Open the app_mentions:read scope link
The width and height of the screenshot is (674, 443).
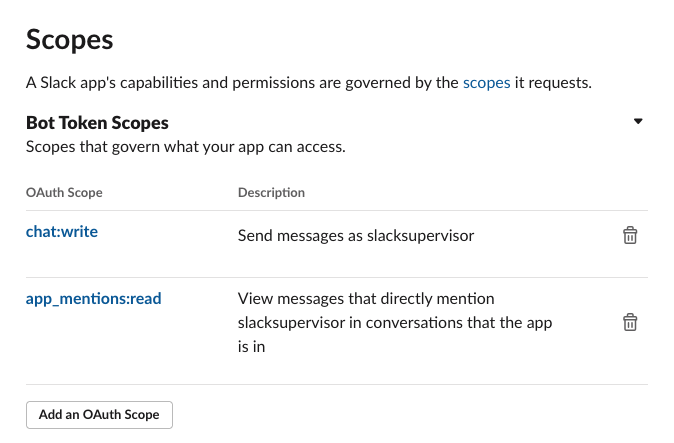(x=94, y=299)
